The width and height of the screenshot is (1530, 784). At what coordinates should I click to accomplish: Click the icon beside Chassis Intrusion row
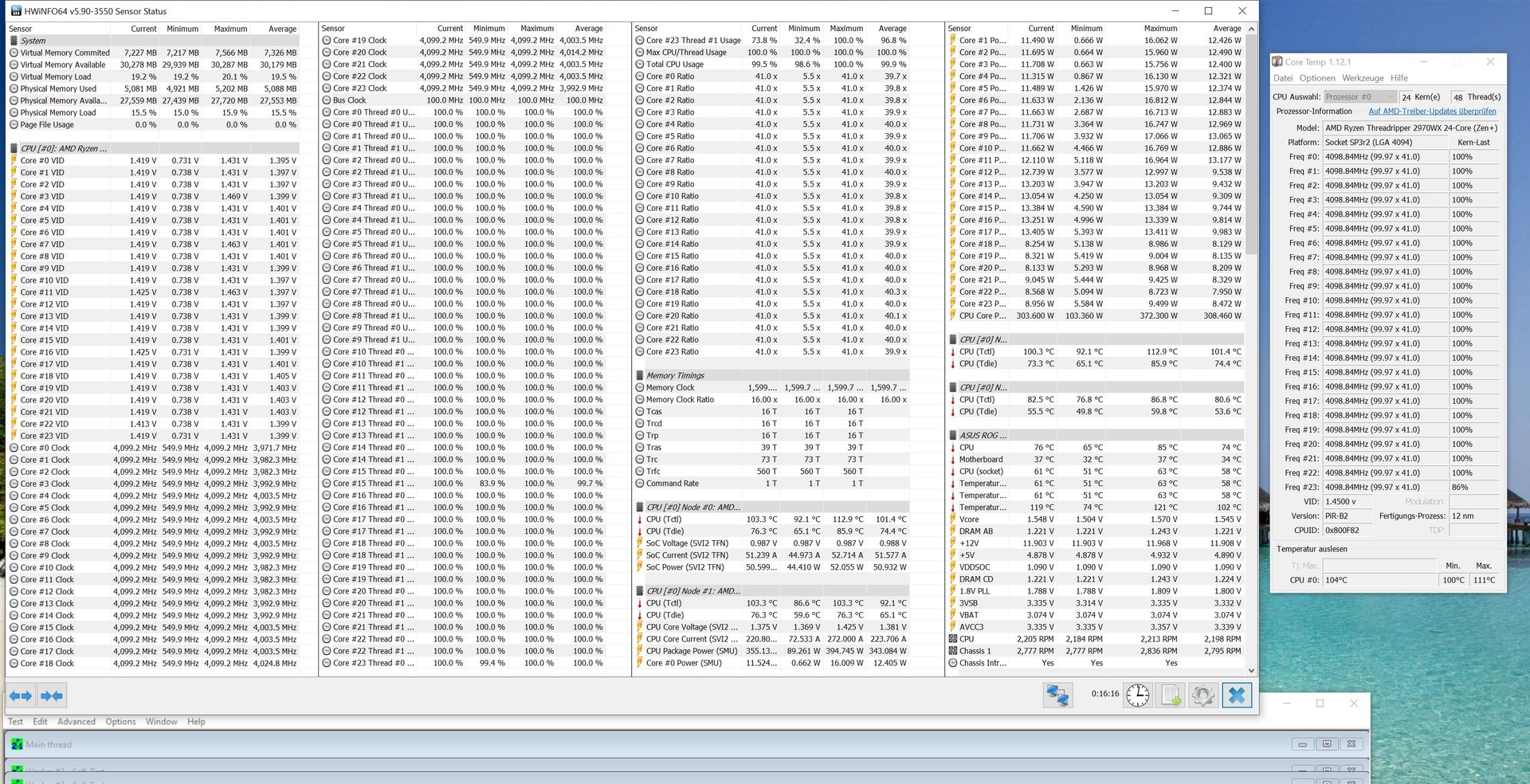tap(953, 663)
